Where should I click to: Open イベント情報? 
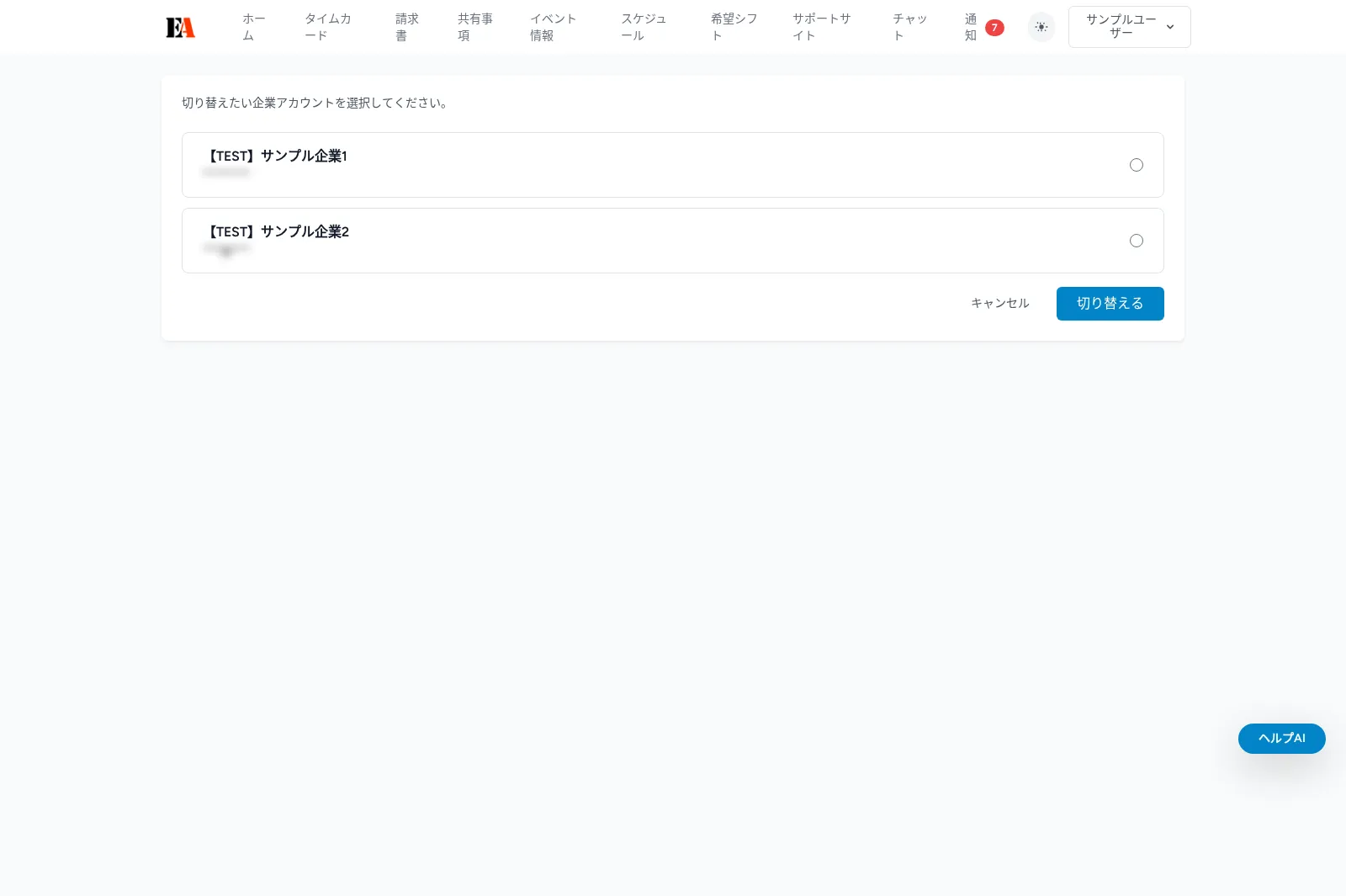click(553, 26)
